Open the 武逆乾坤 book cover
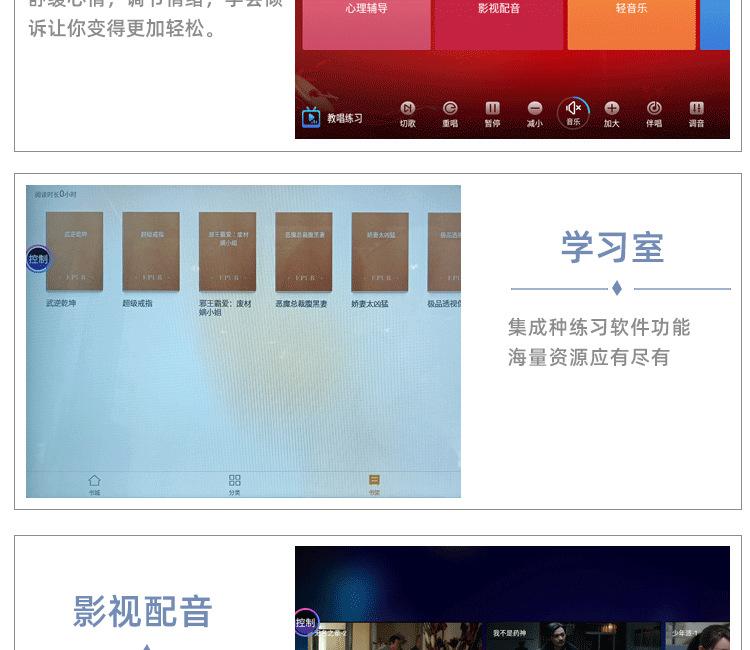The width and height of the screenshot is (750, 650). 74,252
